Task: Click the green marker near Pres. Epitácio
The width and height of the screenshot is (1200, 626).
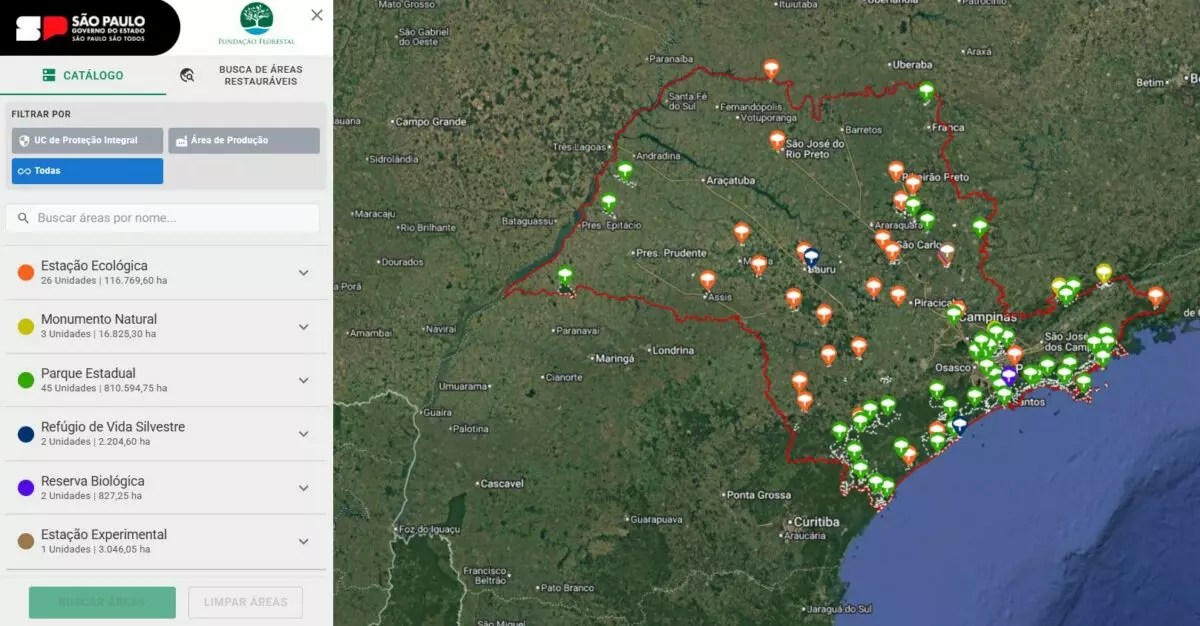Action: pyautogui.click(x=608, y=202)
